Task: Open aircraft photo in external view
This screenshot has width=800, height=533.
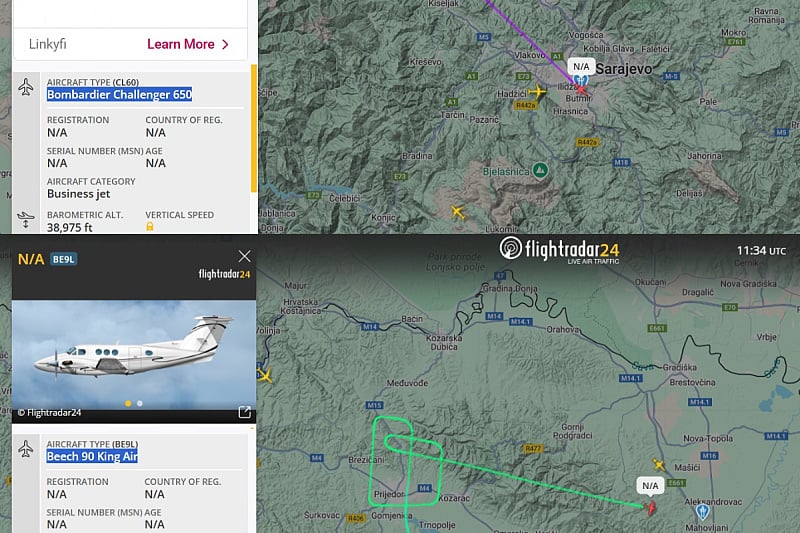Action: [x=244, y=412]
